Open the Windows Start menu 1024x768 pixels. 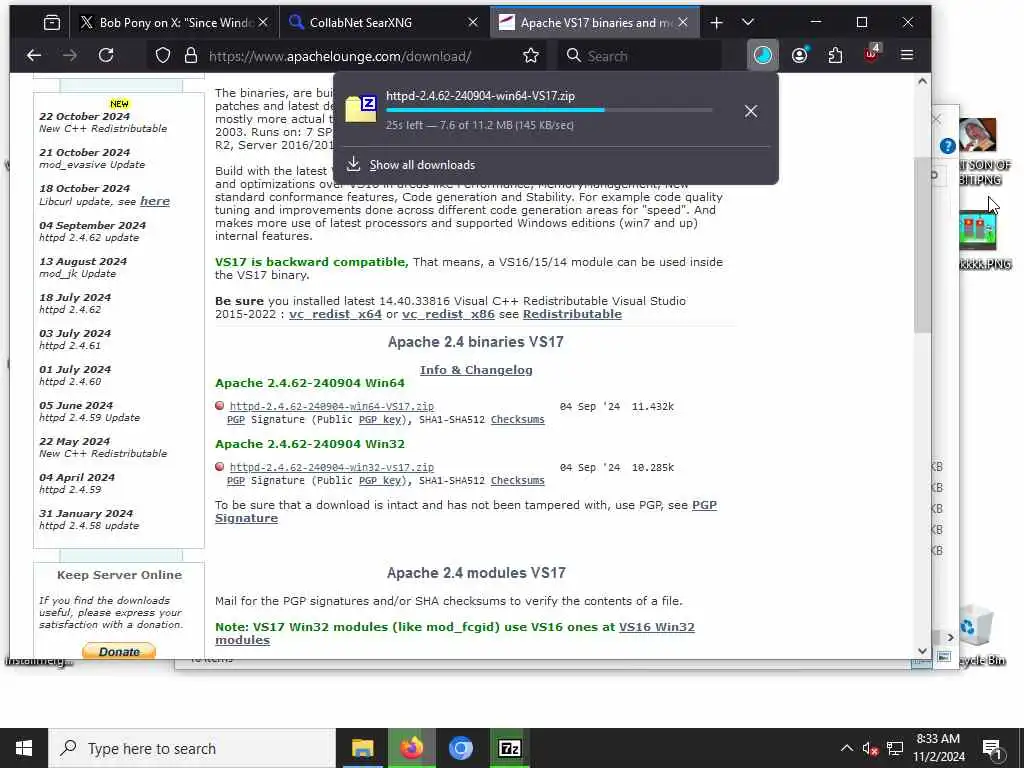pyautogui.click(x=24, y=748)
